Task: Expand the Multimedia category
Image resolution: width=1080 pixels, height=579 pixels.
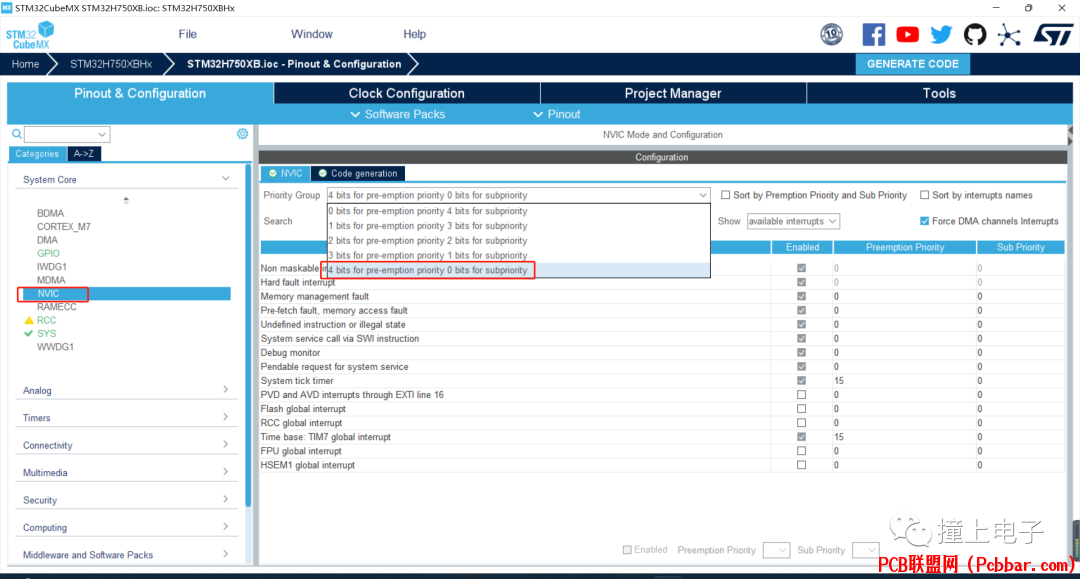Action: (x=225, y=472)
